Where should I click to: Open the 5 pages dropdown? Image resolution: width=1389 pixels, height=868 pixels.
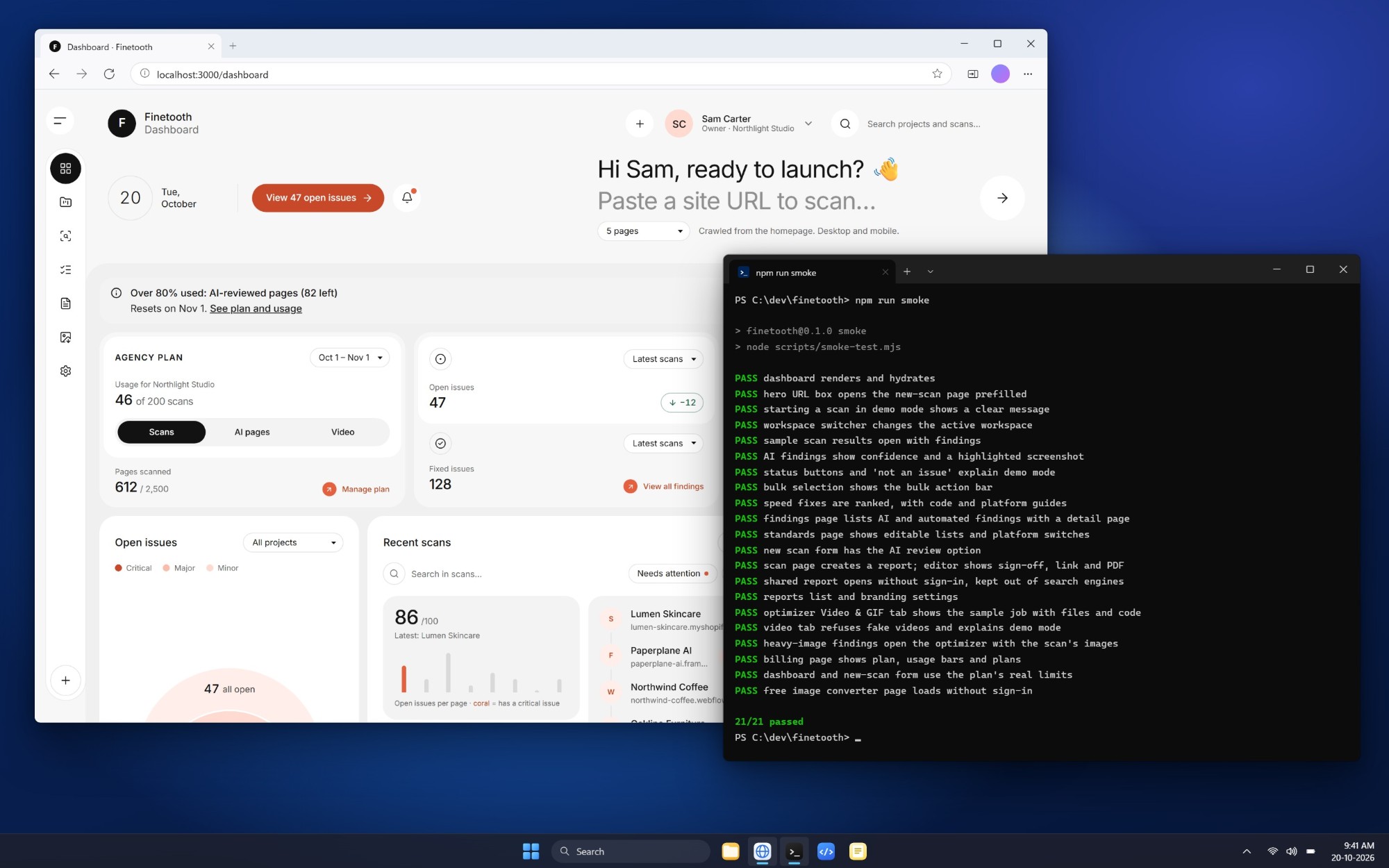click(x=644, y=231)
